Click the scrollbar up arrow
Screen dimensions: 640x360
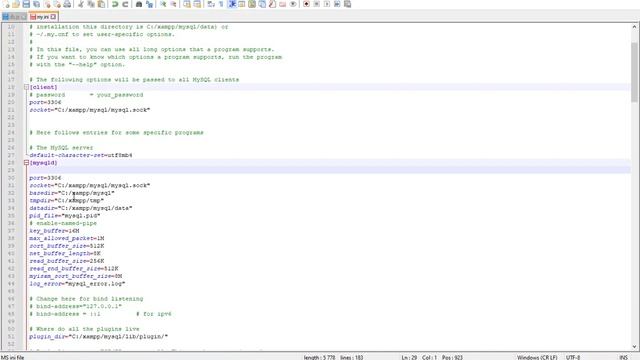(x=634, y=27)
